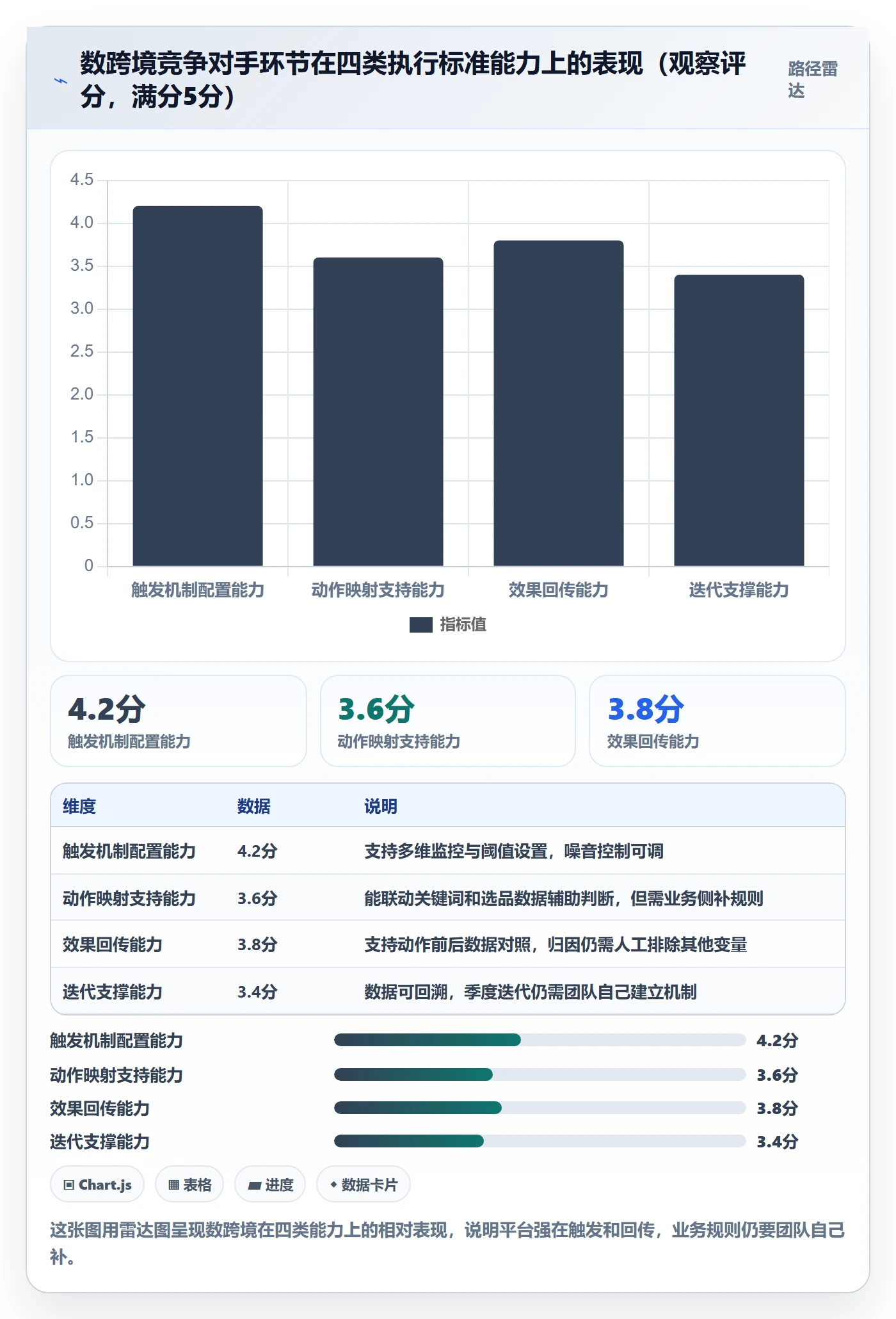This screenshot has width=896, height=1319.
Task: Click the cell starting 支持动作前后数据对照
Action: 556,944
